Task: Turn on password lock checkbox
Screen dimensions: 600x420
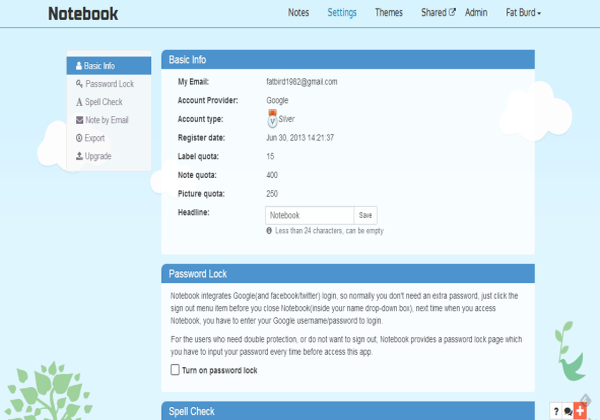Action: point(175,370)
